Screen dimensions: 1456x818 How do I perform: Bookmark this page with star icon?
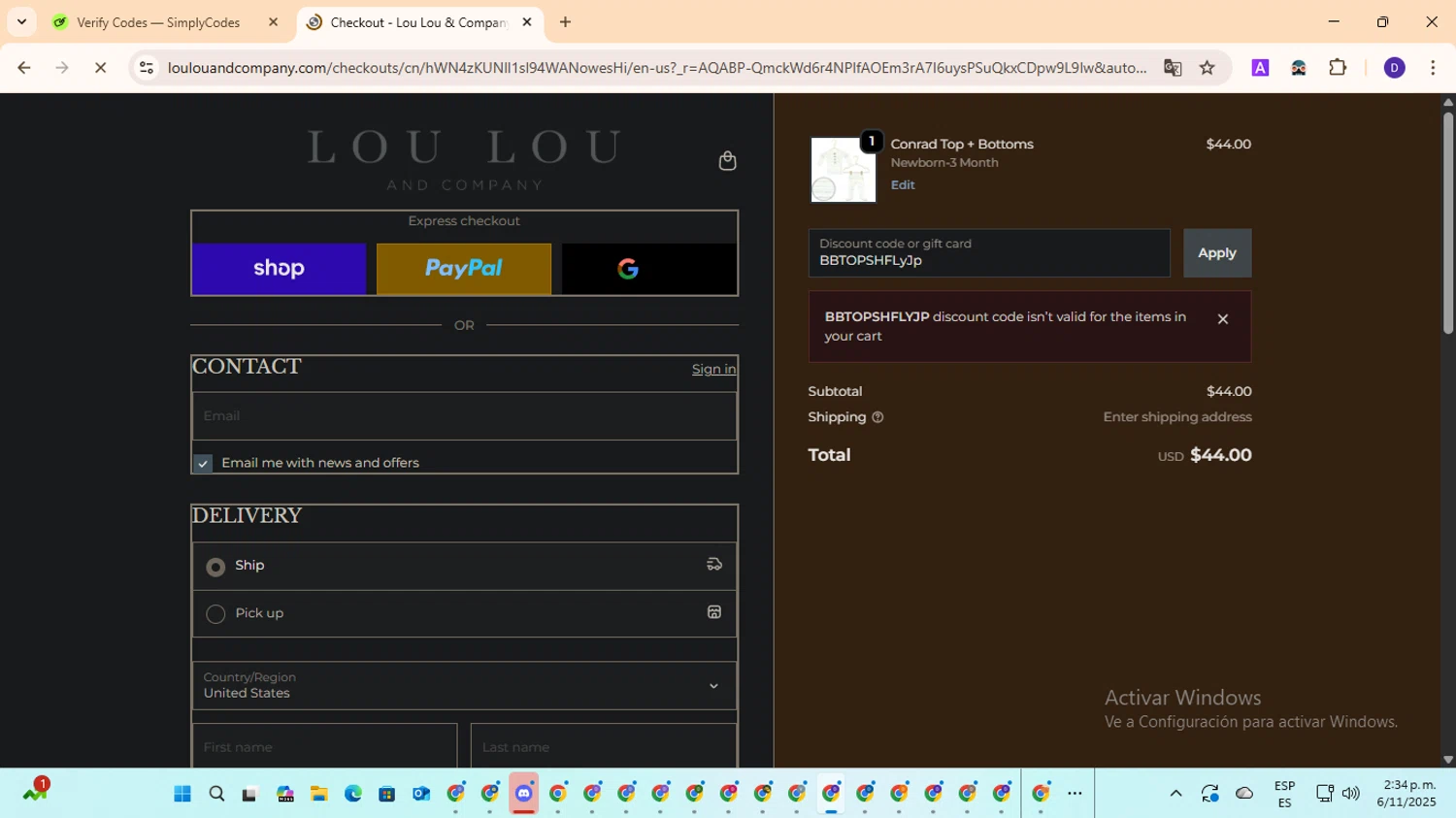[1207, 68]
